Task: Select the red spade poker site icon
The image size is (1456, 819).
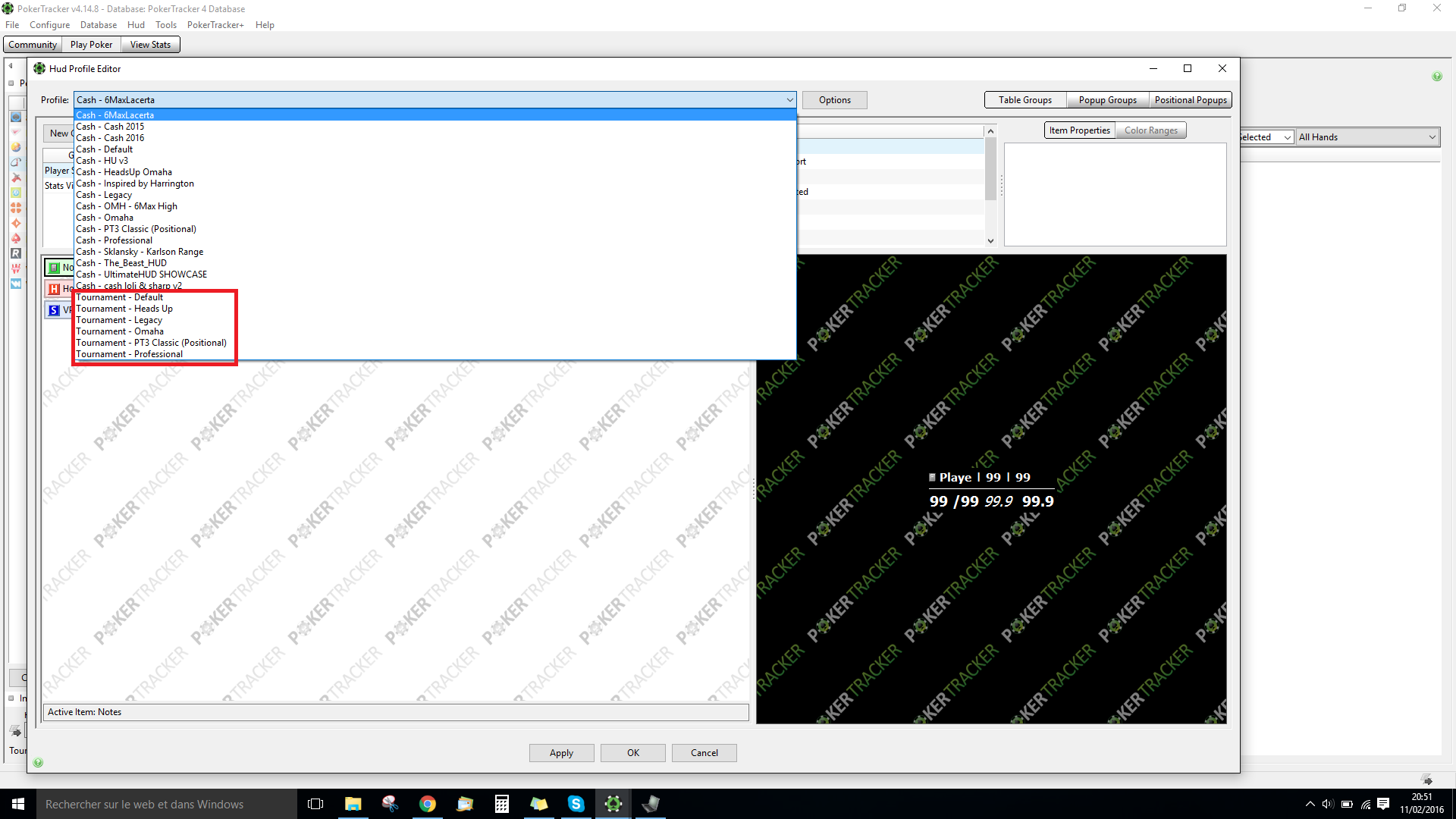Action: 16,238
